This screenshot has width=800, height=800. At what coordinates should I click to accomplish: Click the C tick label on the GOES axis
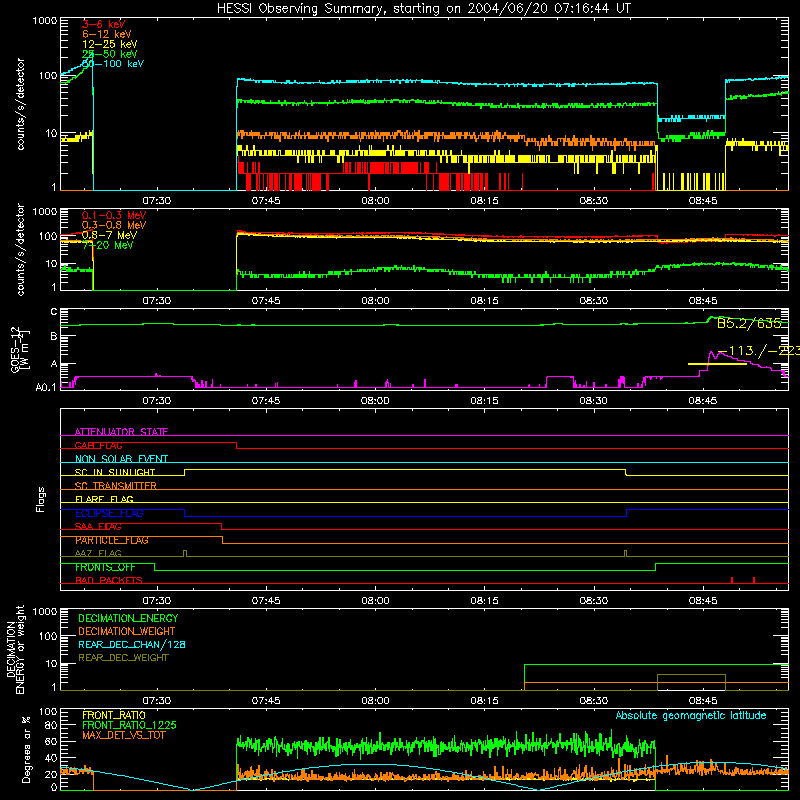(54, 312)
